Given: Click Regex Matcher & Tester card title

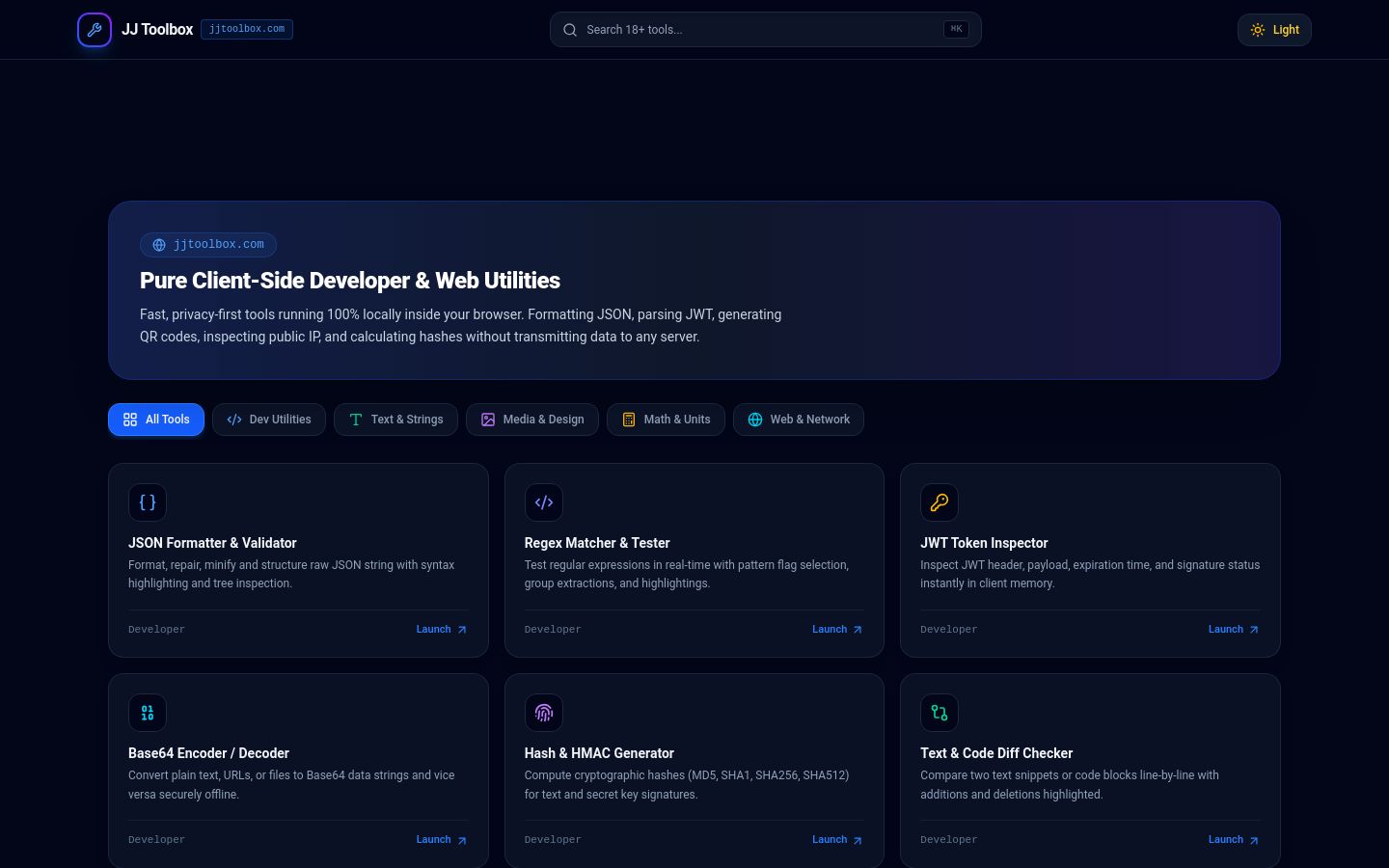Looking at the screenshot, I should [597, 543].
